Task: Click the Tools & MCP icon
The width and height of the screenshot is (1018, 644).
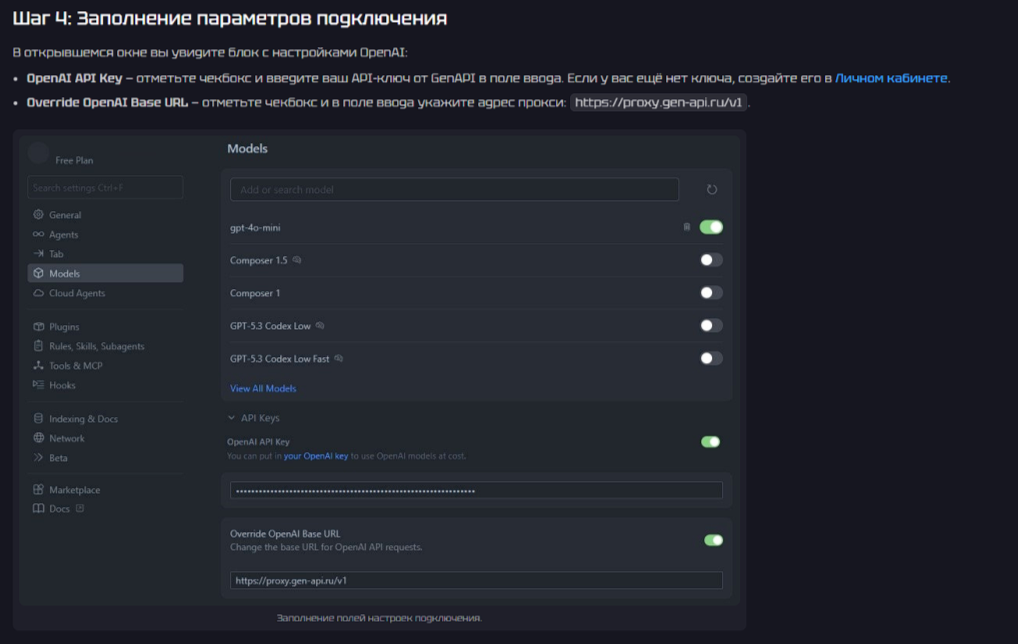Action: click(39, 366)
